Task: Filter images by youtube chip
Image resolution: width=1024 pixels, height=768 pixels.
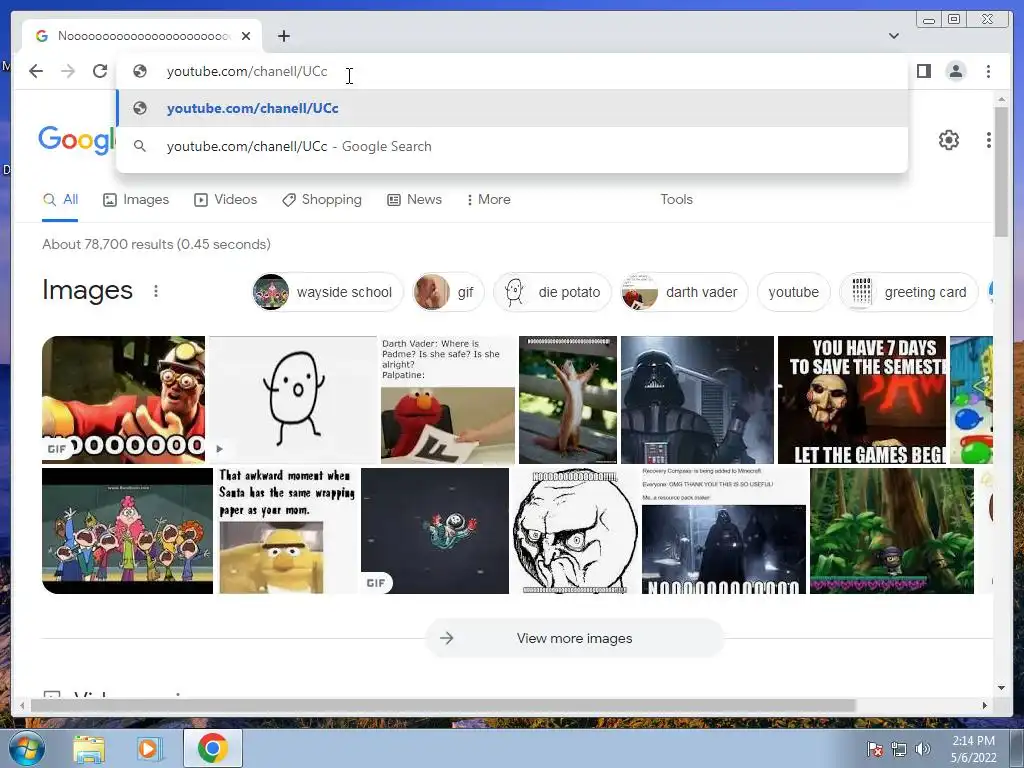Action: (793, 292)
